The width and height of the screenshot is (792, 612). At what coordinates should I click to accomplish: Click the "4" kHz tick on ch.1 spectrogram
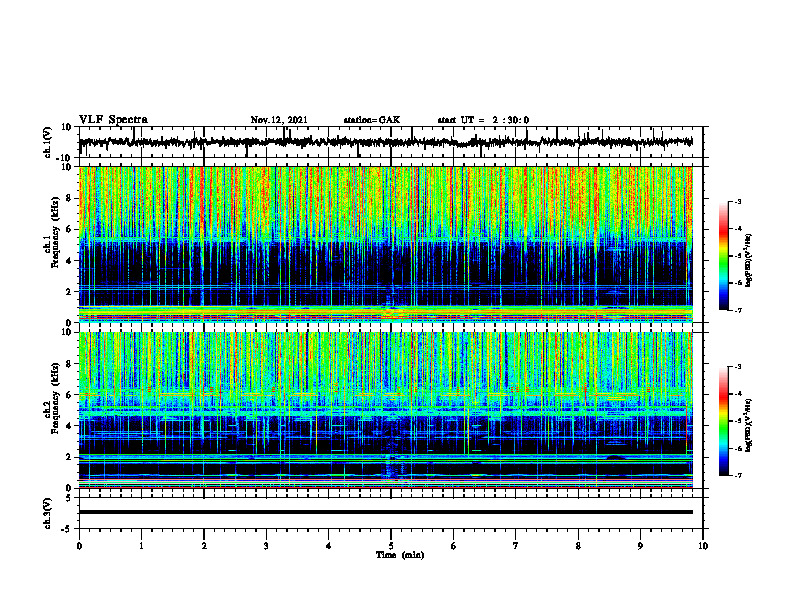(70, 261)
